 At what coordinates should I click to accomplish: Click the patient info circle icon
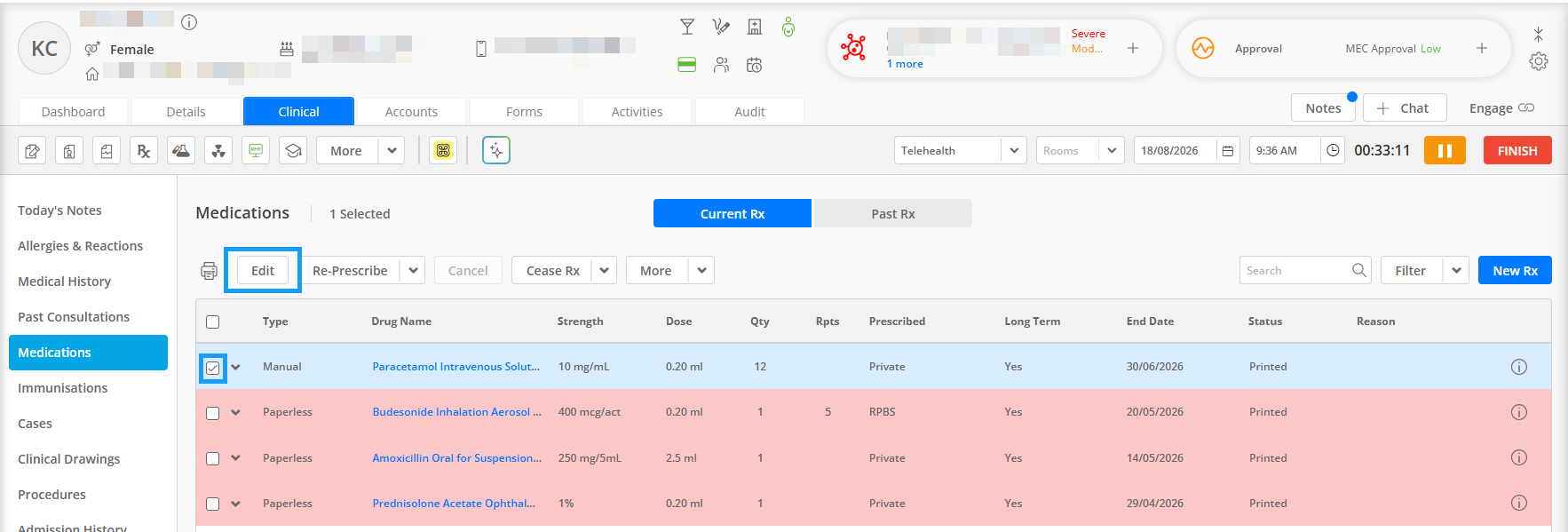[189, 22]
